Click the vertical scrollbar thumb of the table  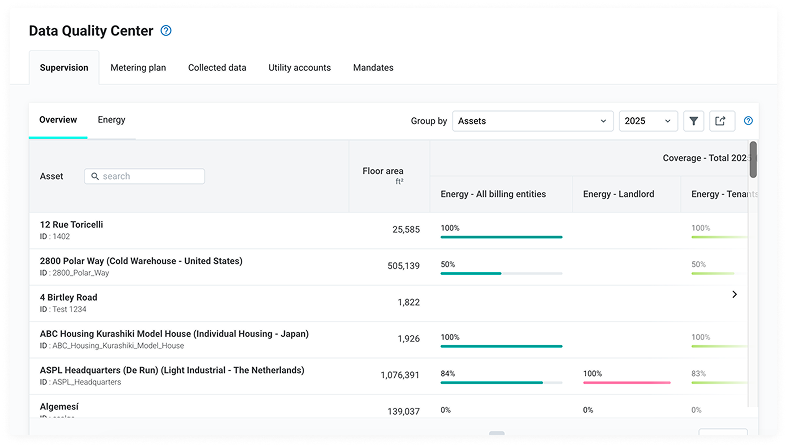click(x=753, y=160)
